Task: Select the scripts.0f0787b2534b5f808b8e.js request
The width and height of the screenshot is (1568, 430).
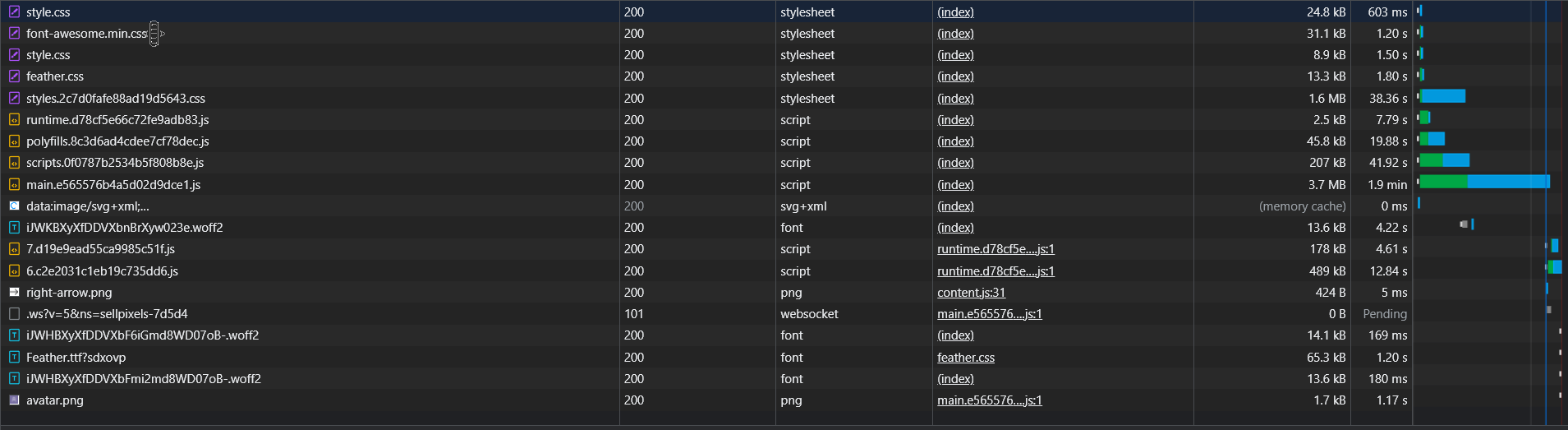Action: coord(115,163)
